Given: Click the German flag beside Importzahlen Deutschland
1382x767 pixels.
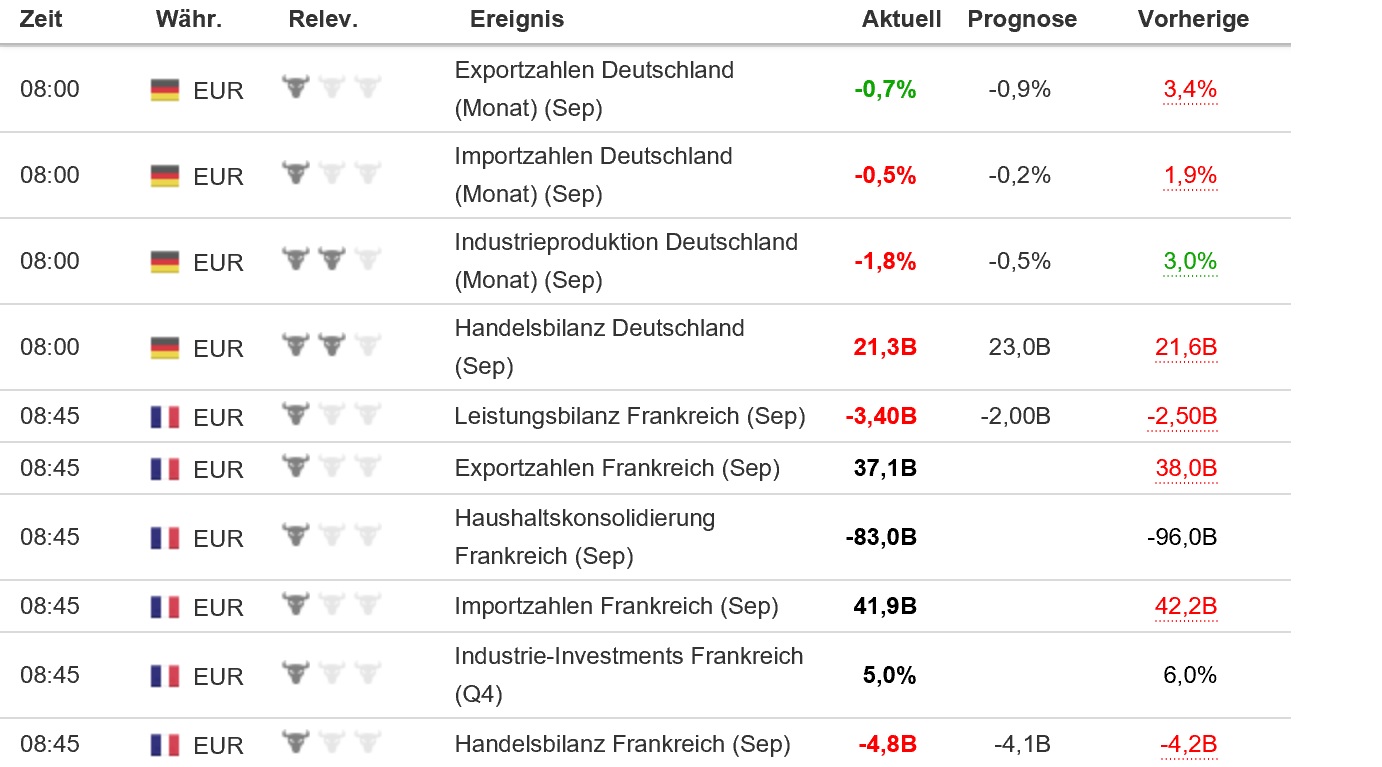Looking at the screenshot, I should tap(165, 176).
